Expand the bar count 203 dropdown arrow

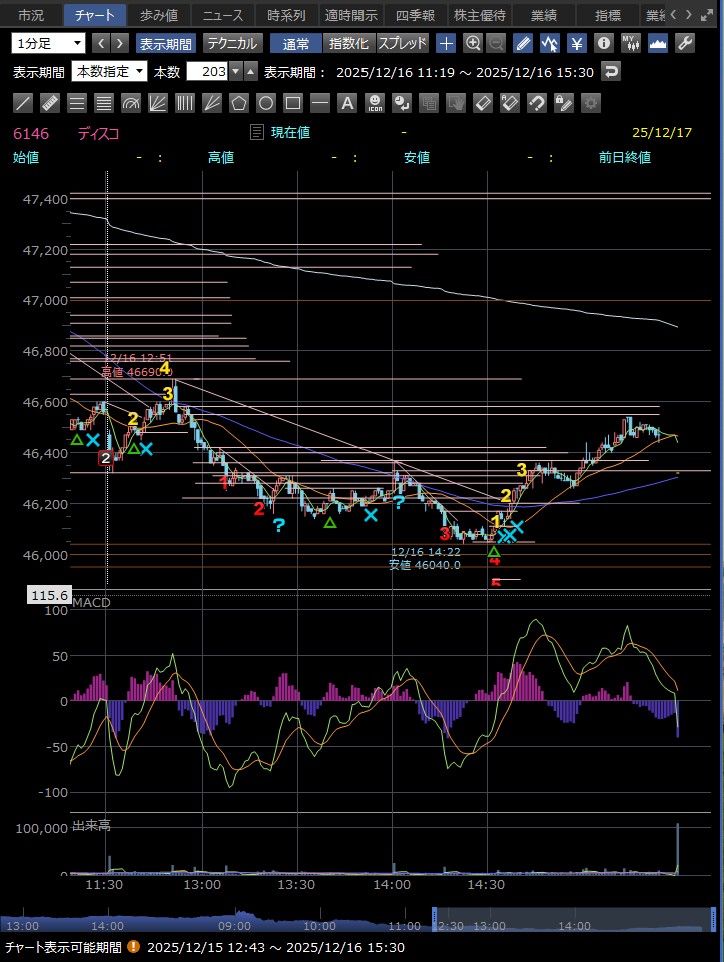(x=235, y=72)
